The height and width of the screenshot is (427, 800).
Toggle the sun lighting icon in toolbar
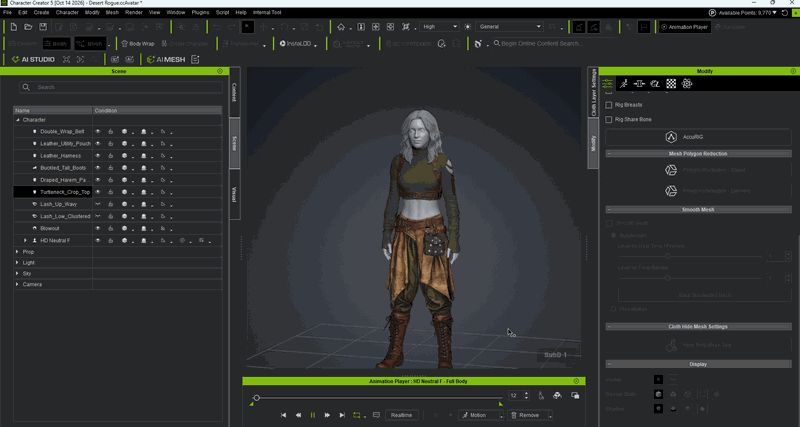468,27
